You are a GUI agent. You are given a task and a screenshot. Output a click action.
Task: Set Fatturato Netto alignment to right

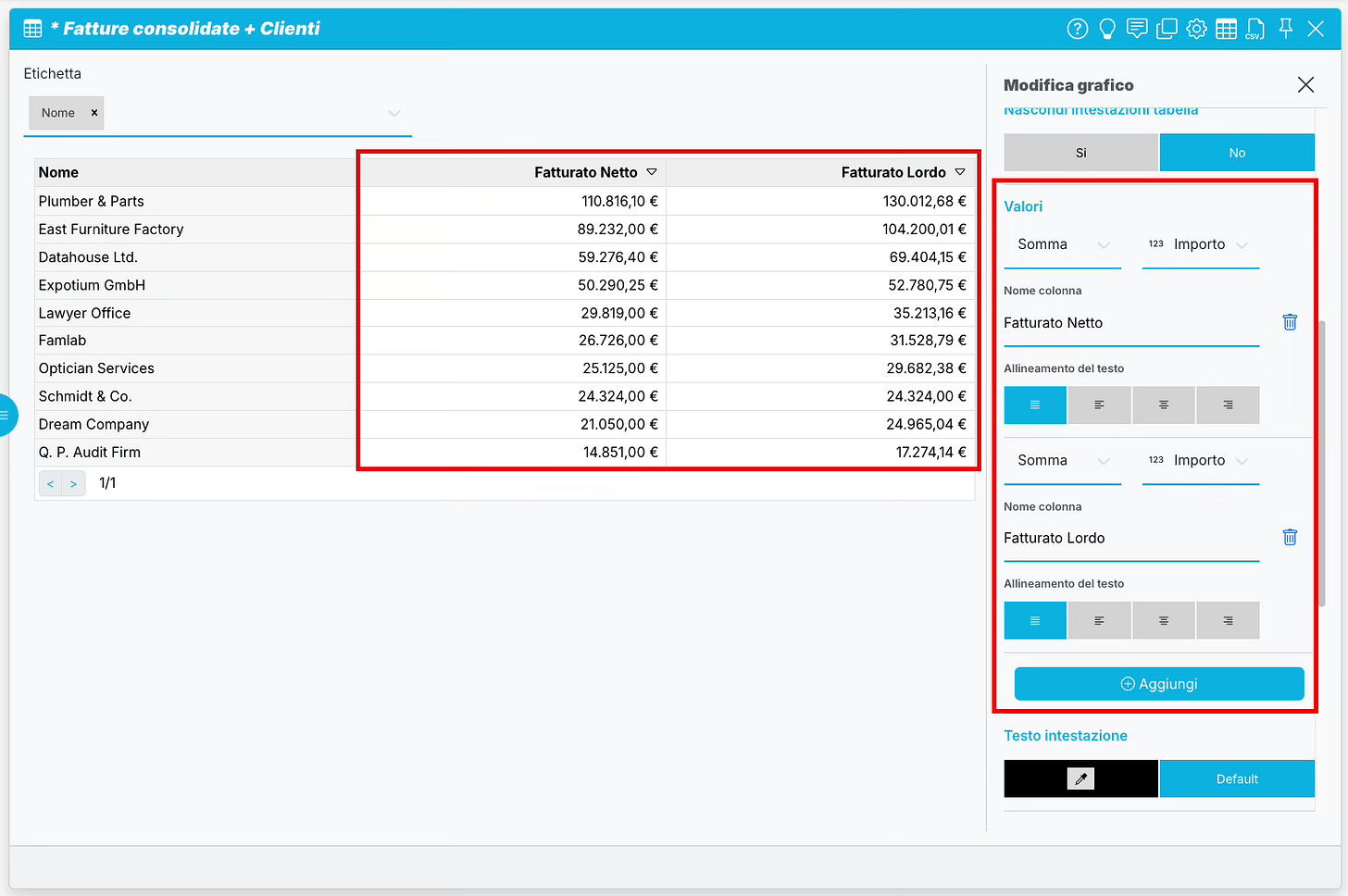click(x=1228, y=404)
